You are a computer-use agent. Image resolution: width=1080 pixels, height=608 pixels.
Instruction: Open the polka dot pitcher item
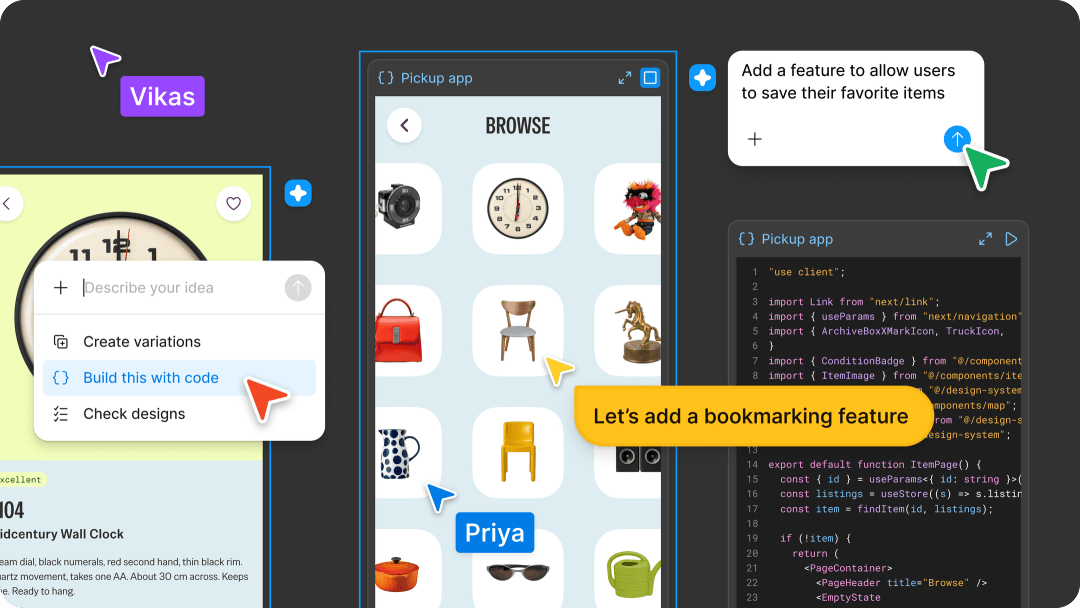pyautogui.click(x=408, y=452)
